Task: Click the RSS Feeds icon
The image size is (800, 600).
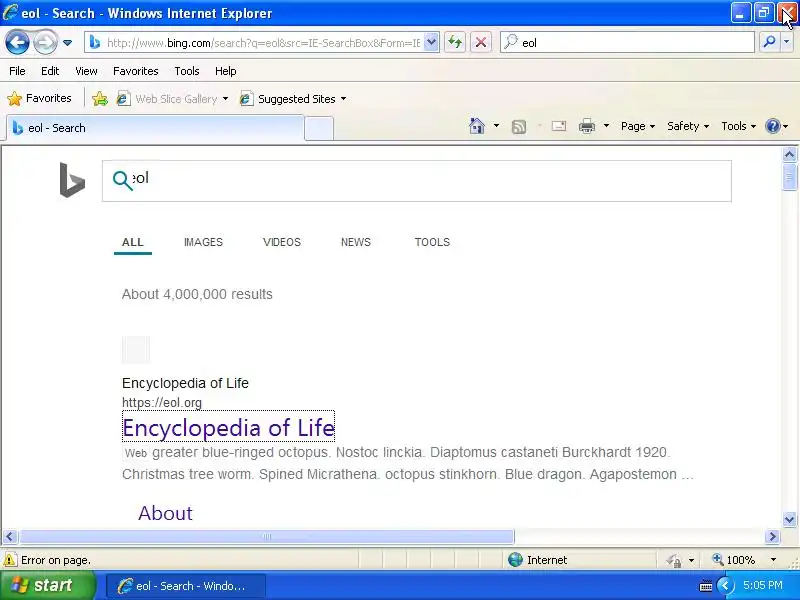Action: pyautogui.click(x=518, y=126)
